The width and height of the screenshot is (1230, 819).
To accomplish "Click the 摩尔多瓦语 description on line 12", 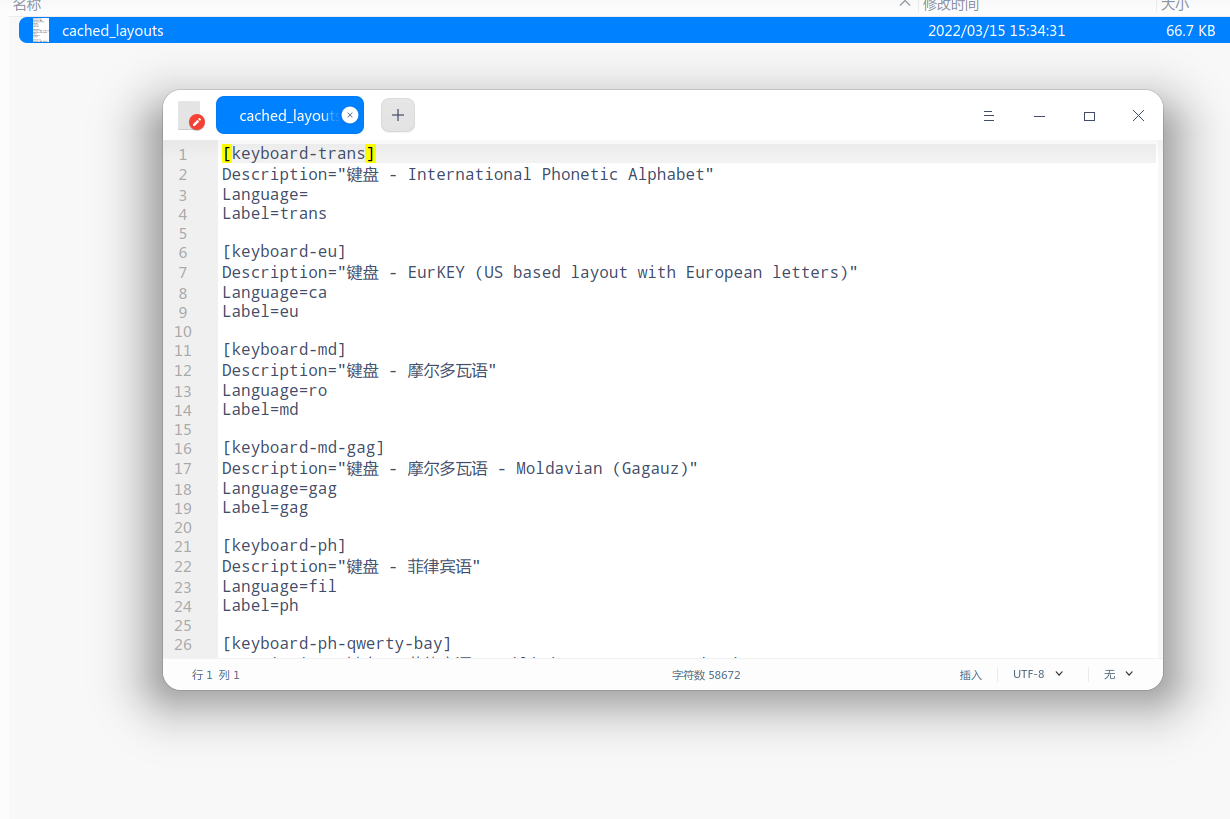I will point(359,370).
